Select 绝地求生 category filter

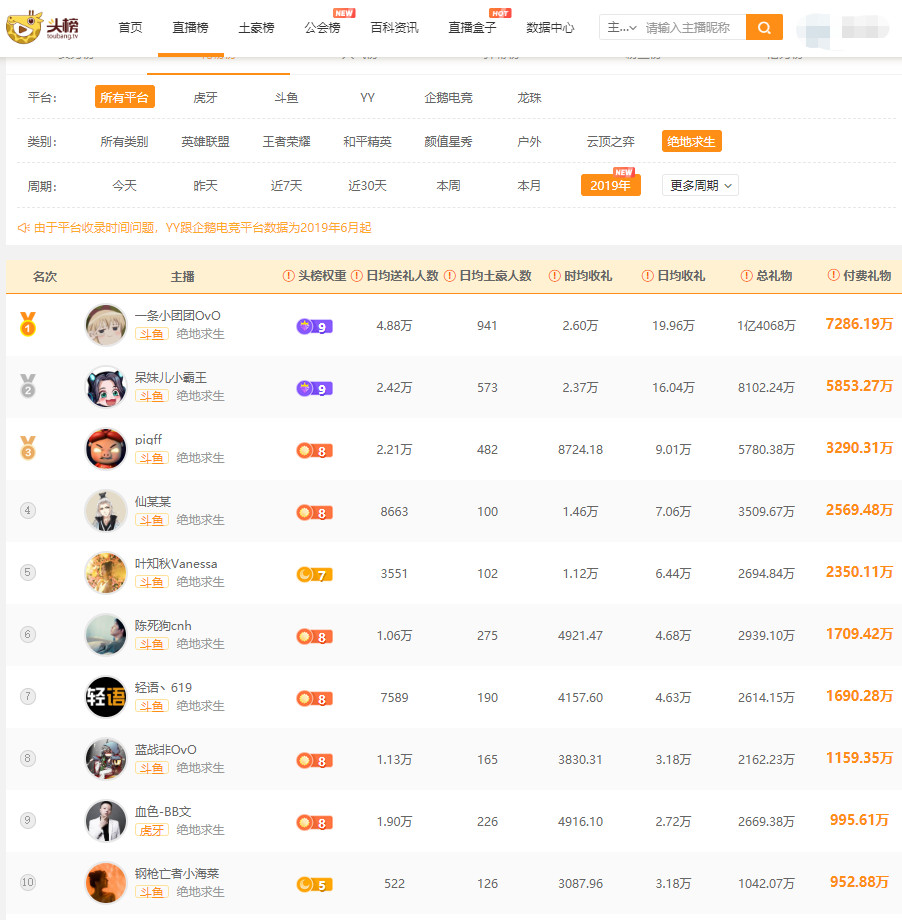(691, 141)
